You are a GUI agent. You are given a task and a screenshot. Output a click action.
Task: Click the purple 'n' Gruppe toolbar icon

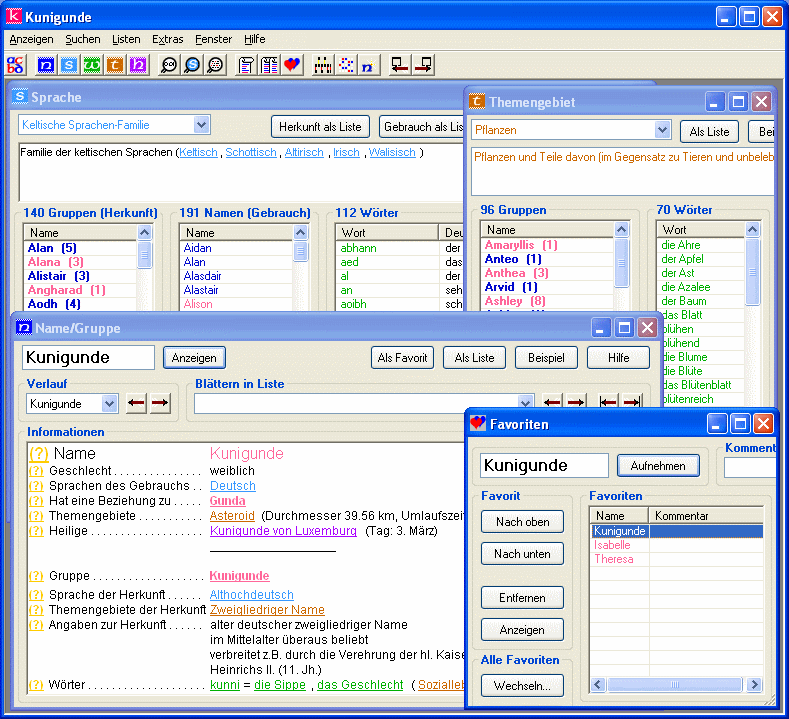(138, 66)
